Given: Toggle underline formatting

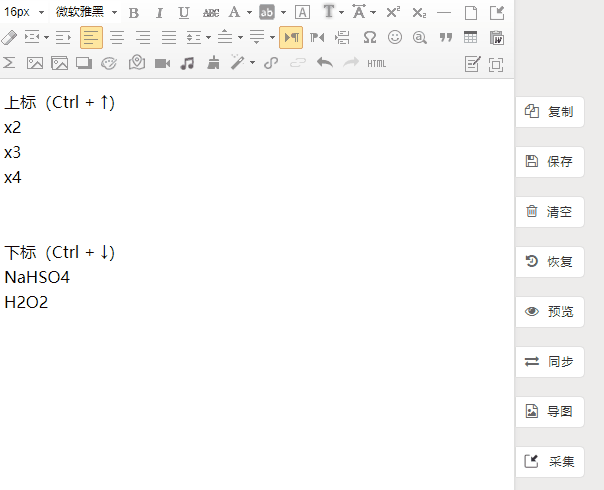Looking at the screenshot, I should point(184,13).
